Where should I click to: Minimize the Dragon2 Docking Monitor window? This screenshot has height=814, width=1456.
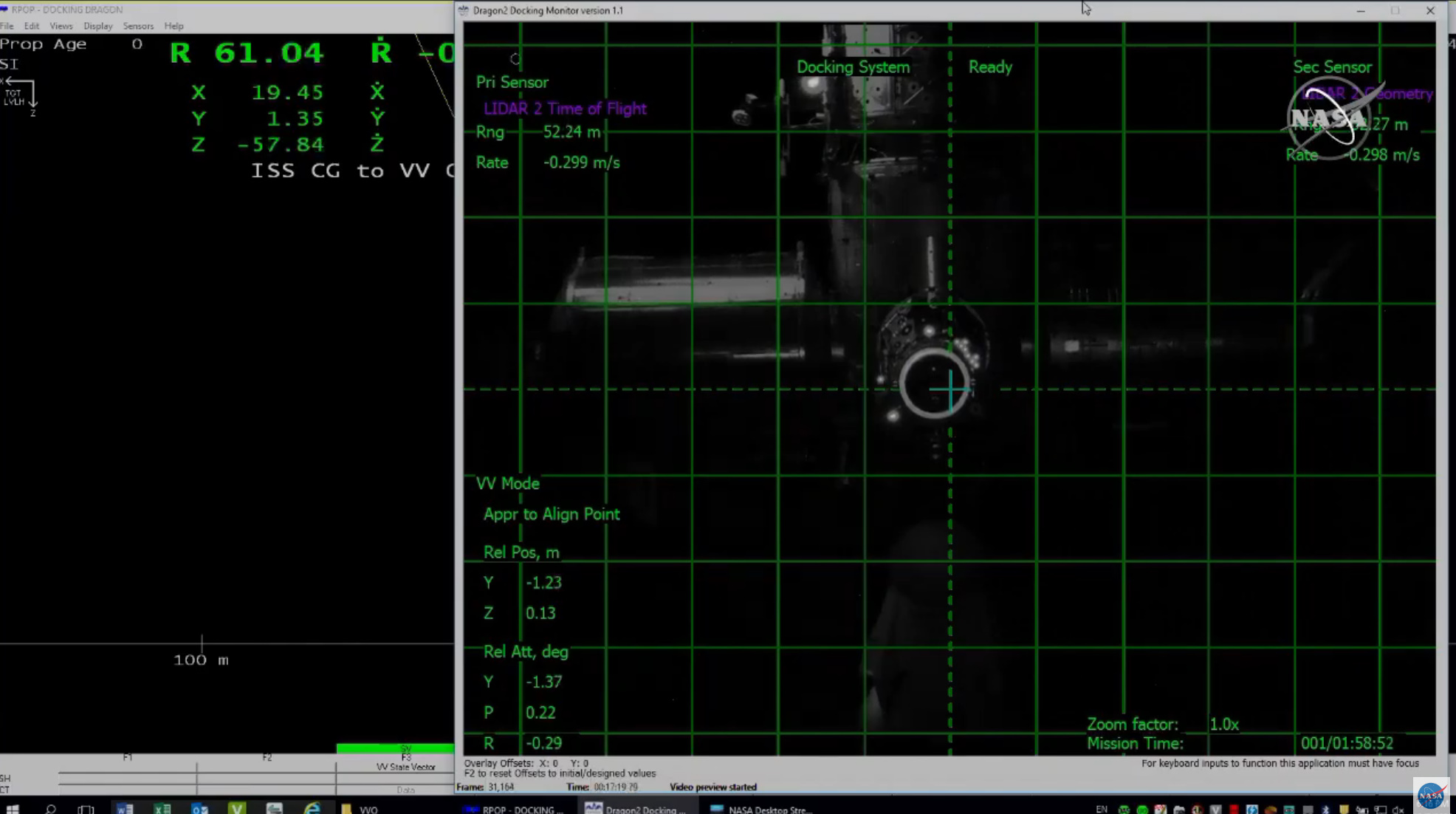pyautogui.click(x=1360, y=10)
